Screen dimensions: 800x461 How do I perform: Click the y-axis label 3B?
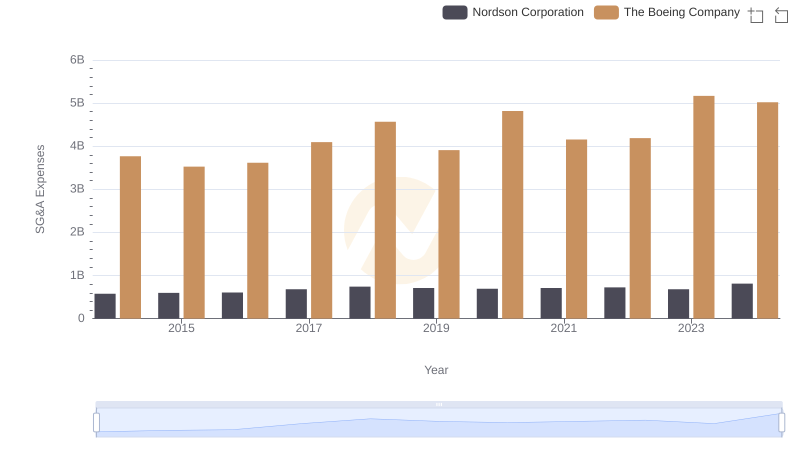[77, 189]
